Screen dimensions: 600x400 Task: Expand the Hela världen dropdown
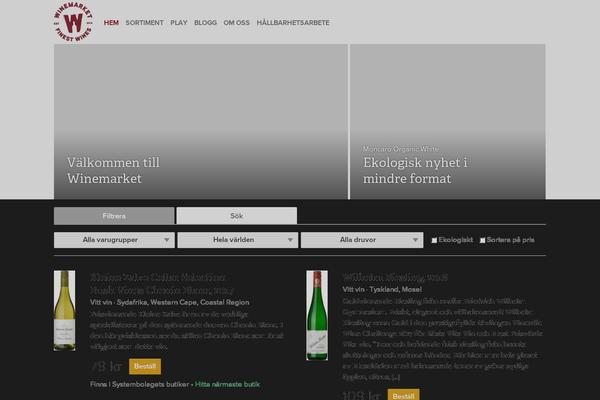click(x=238, y=240)
